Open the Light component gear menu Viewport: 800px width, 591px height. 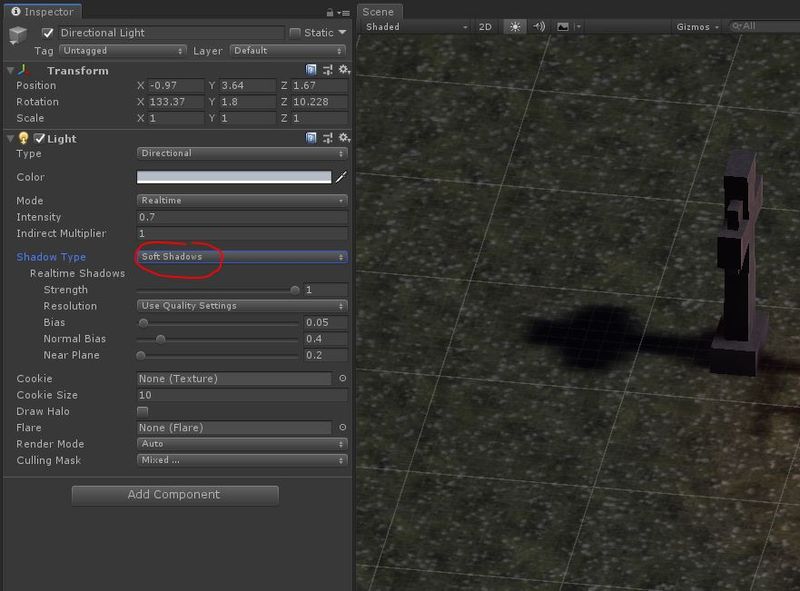[x=344, y=138]
